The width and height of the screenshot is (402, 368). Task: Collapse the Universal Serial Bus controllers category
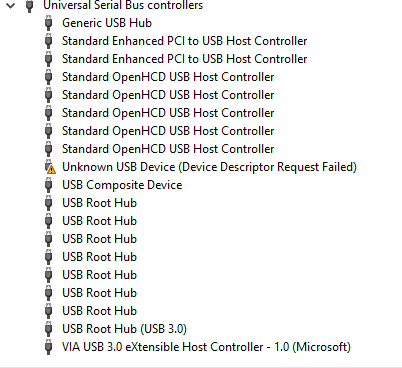coord(11,5)
